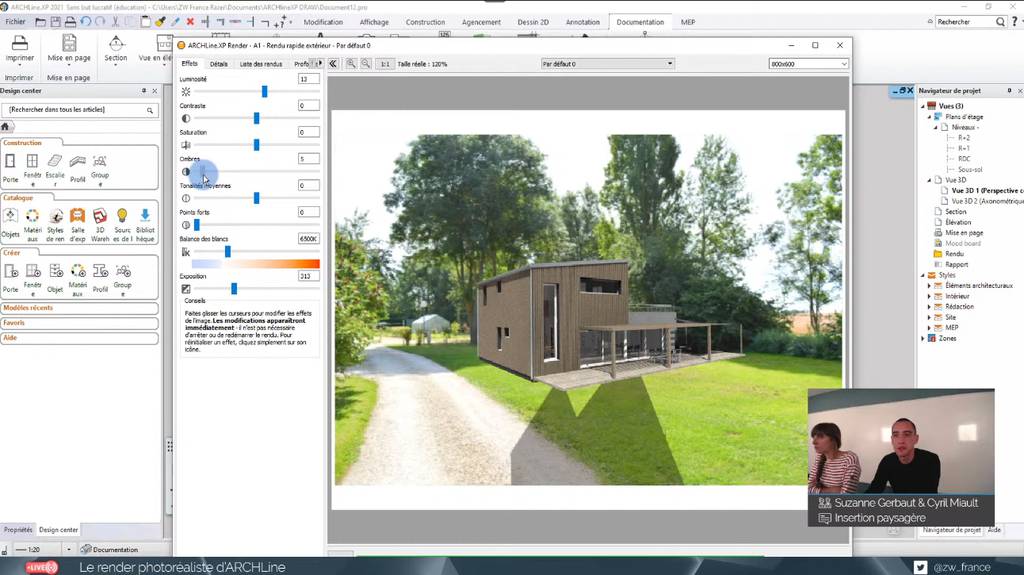The image size is (1024, 575).
Task: Open the Imprimer printer tool
Action: pos(20,48)
